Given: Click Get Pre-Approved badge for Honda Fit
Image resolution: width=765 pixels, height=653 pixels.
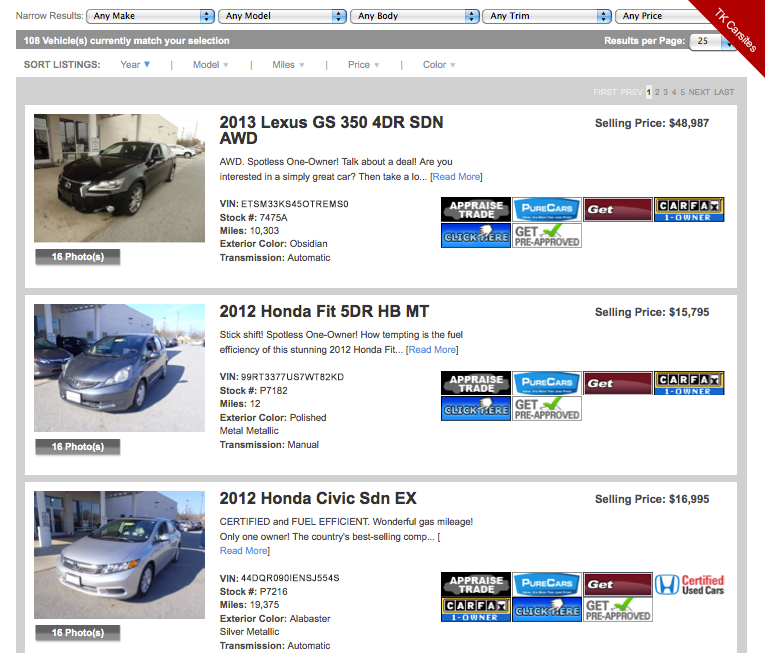Looking at the screenshot, I should tap(546, 408).
